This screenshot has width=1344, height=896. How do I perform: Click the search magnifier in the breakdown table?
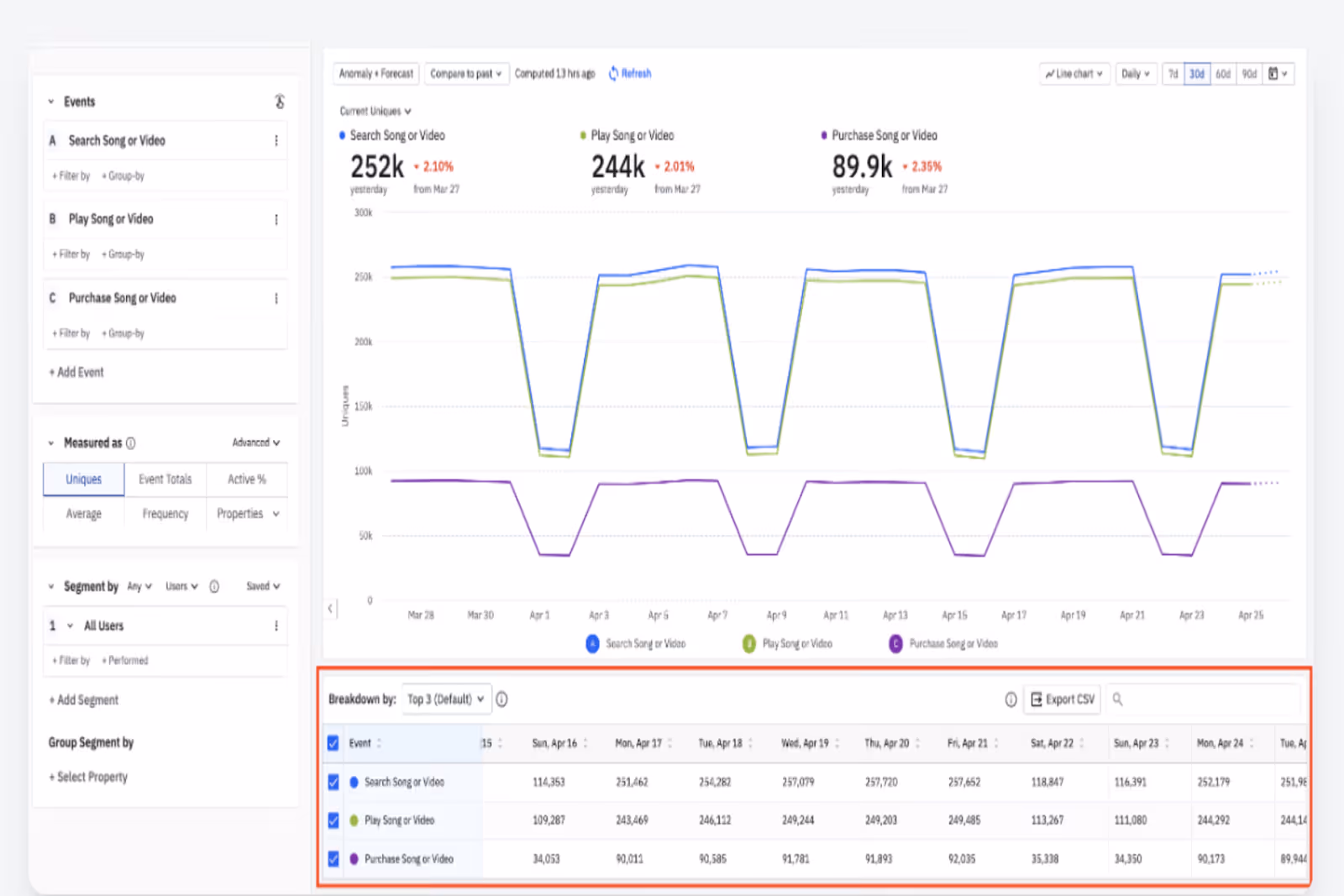1117,699
